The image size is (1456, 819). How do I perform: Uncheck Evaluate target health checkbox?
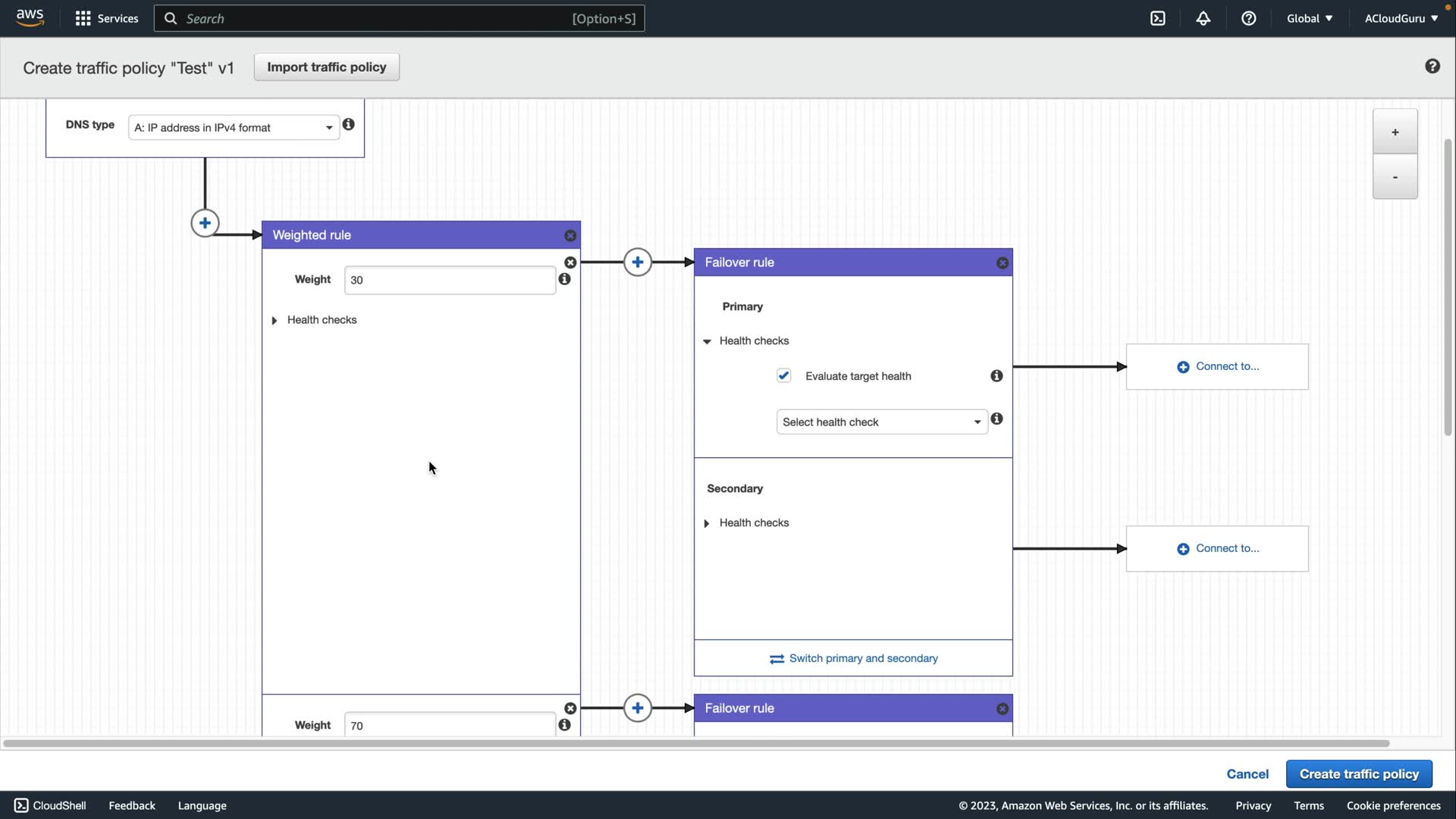click(783, 375)
